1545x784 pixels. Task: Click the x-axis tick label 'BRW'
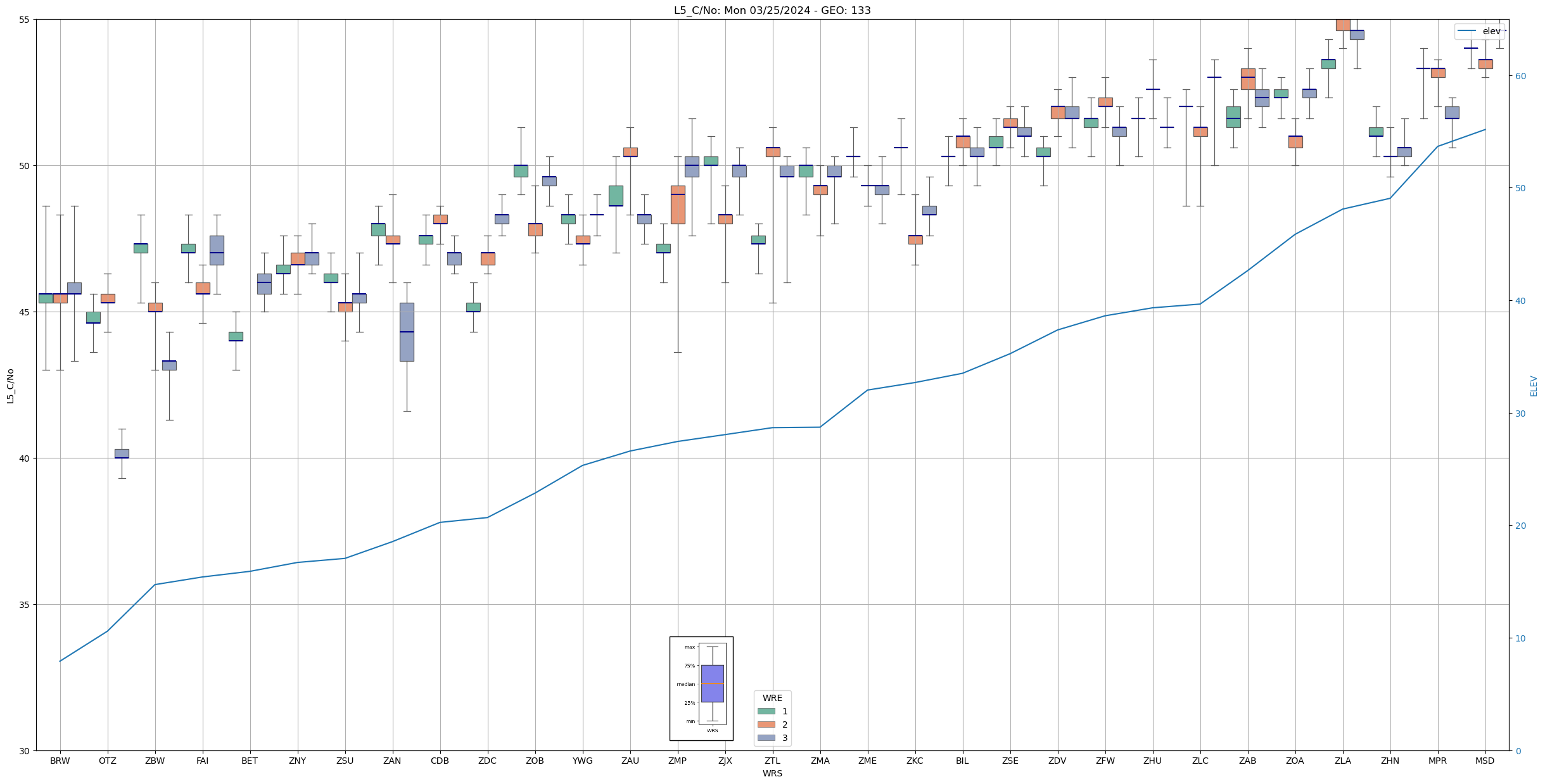[x=60, y=761]
